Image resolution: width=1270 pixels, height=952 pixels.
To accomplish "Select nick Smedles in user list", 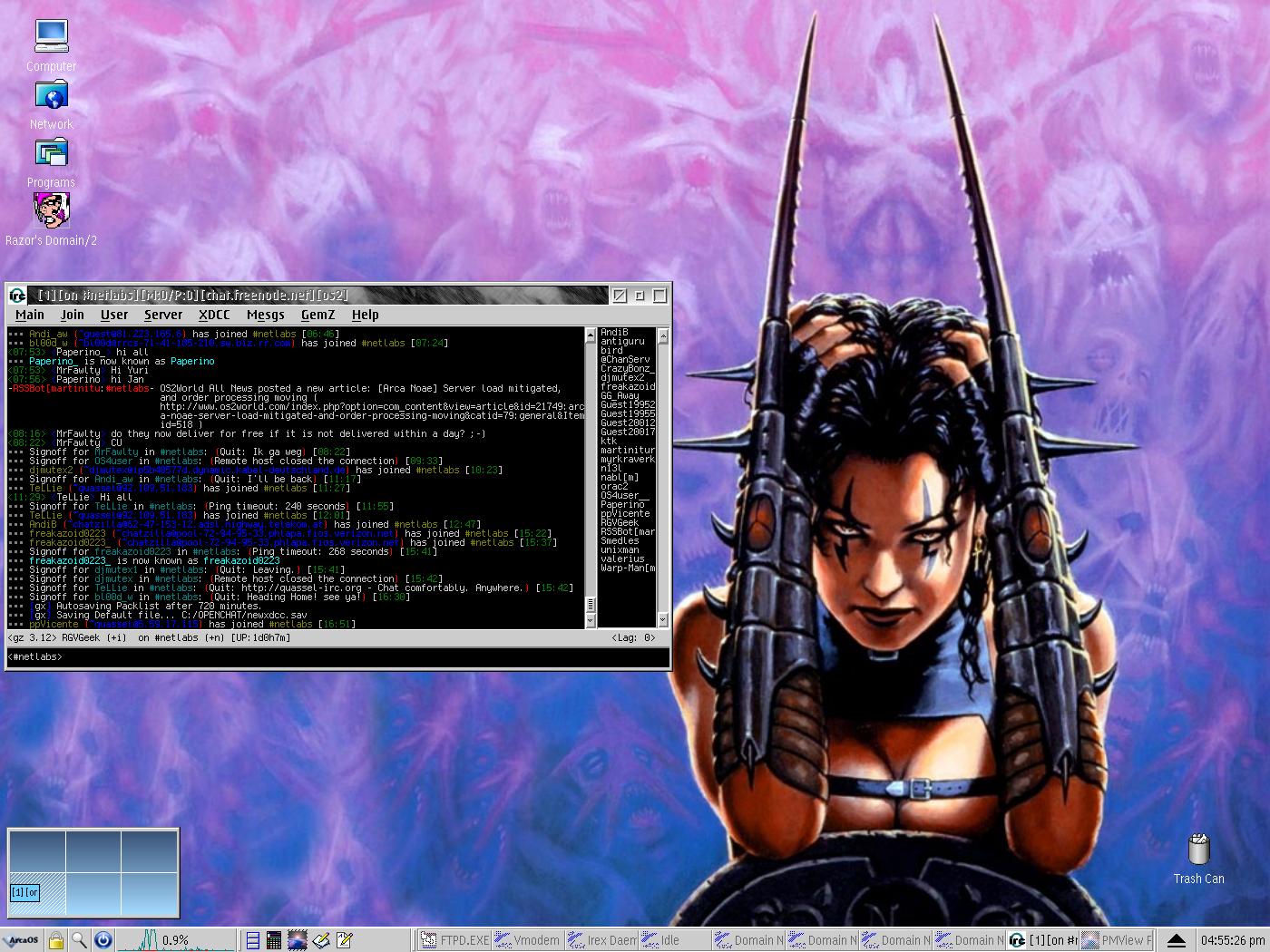I will pyautogui.click(x=620, y=541).
